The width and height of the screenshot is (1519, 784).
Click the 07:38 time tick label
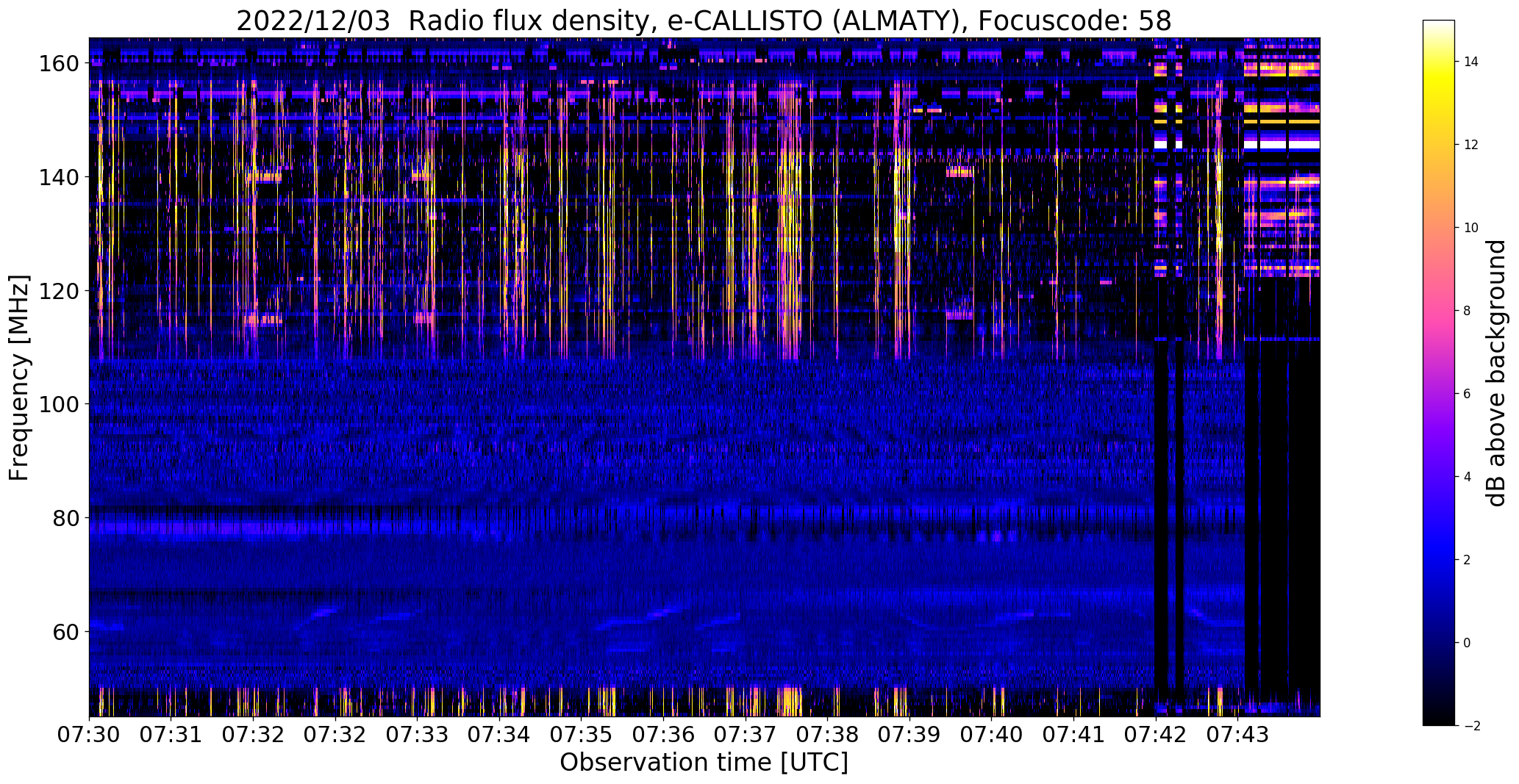(828, 735)
